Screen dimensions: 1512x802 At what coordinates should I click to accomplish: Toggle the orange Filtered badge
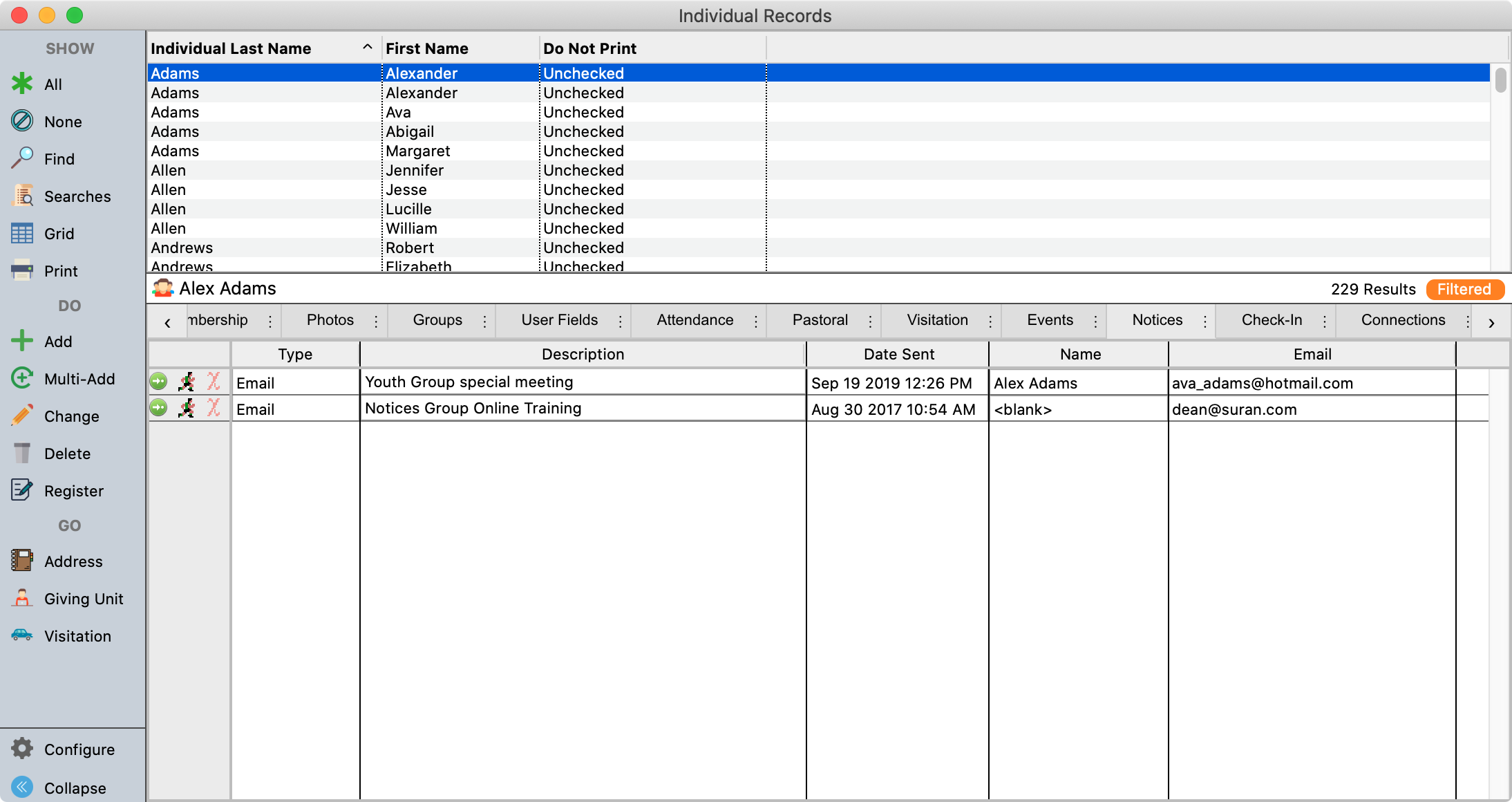click(x=1464, y=289)
